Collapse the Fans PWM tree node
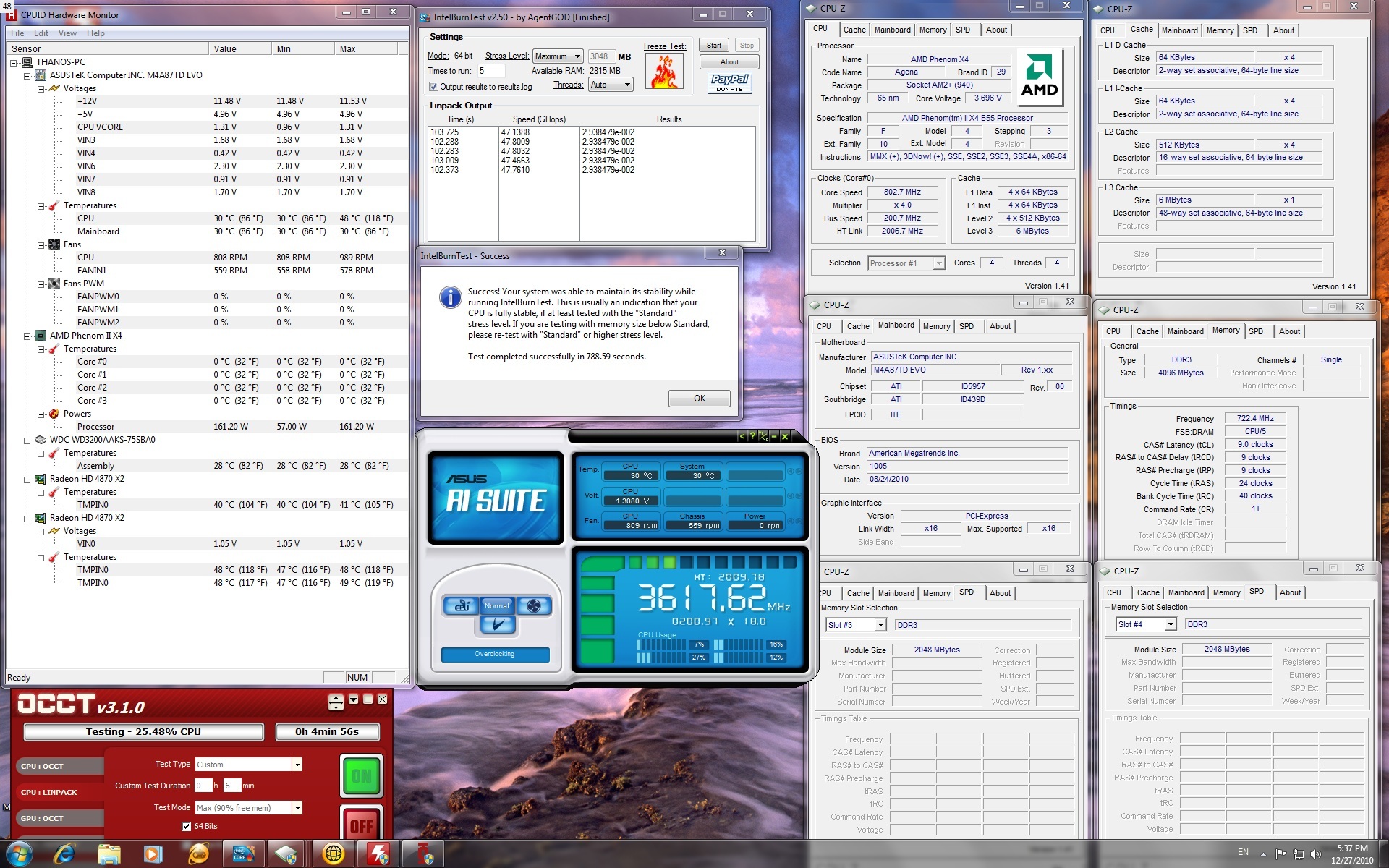Screen dimensions: 1389x868 pos(41,284)
